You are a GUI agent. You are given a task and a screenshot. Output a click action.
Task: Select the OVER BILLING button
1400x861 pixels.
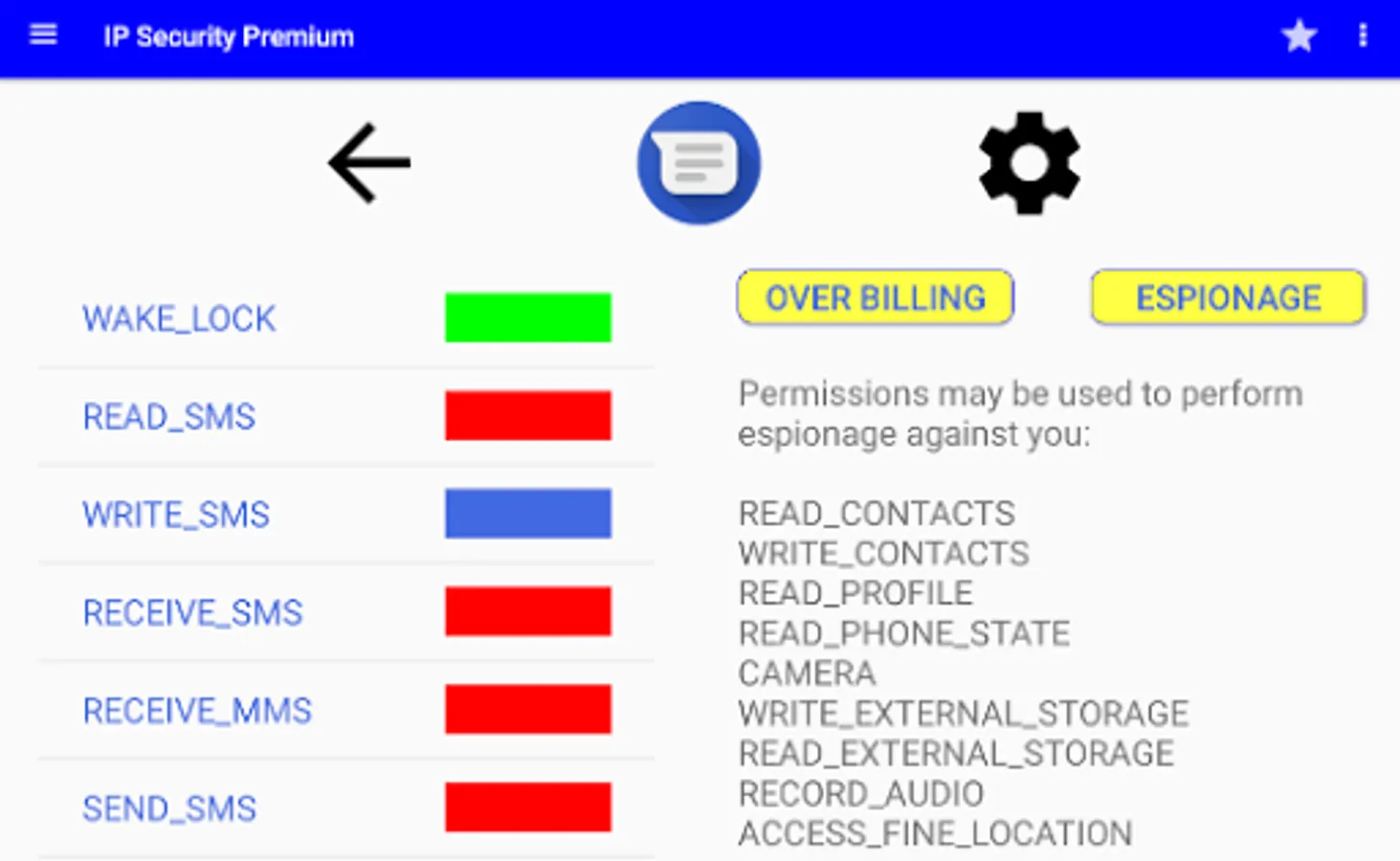point(875,298)
